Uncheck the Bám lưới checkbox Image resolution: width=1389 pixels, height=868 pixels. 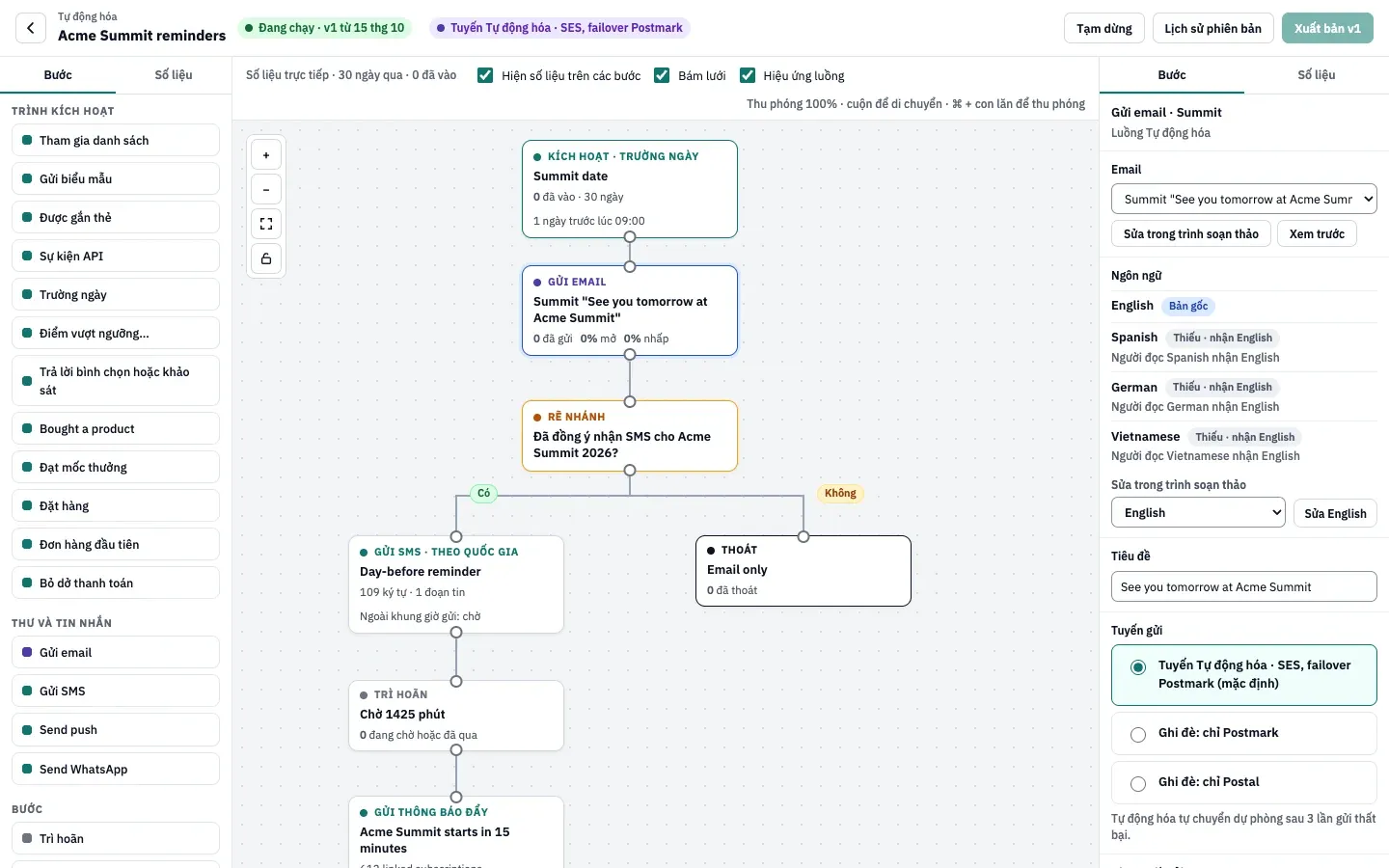662,75
